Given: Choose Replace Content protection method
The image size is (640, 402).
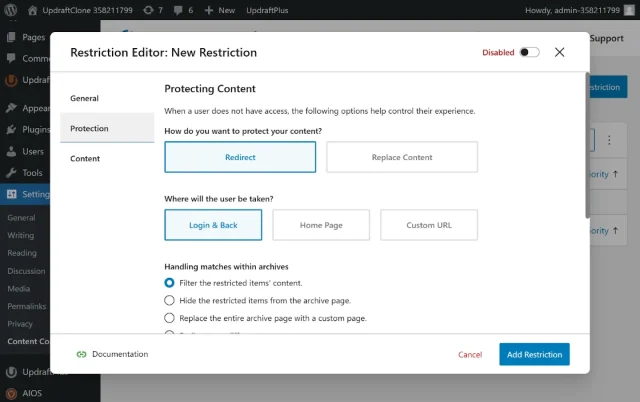Looking at the screenshot, I should (x=402, y=157).
